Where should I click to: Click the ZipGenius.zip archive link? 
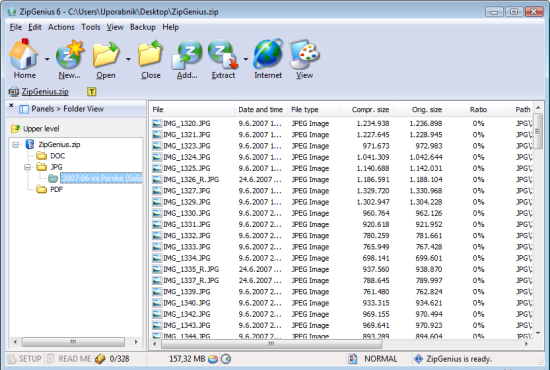45,92
